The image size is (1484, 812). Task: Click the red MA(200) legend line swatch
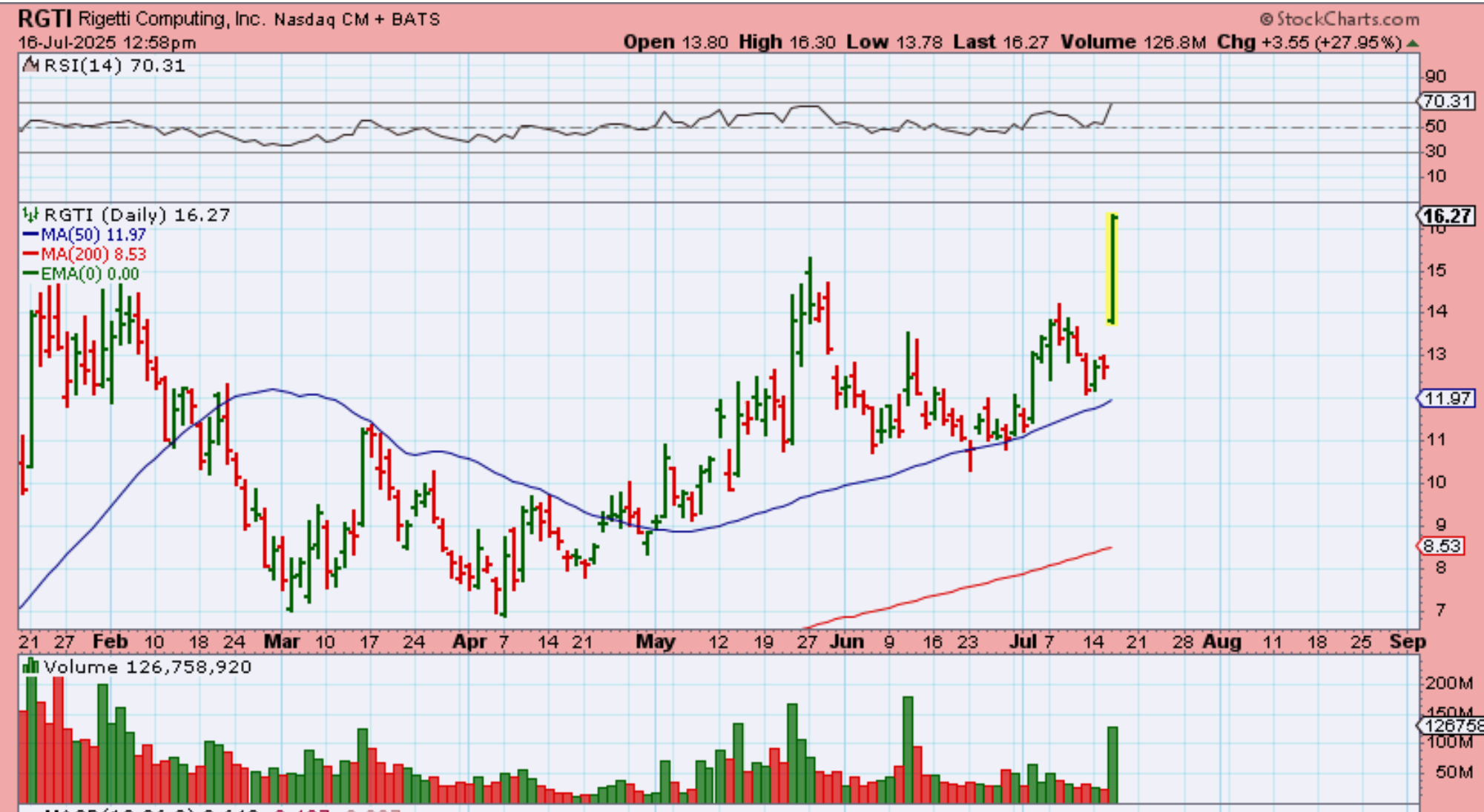point(30,254)
